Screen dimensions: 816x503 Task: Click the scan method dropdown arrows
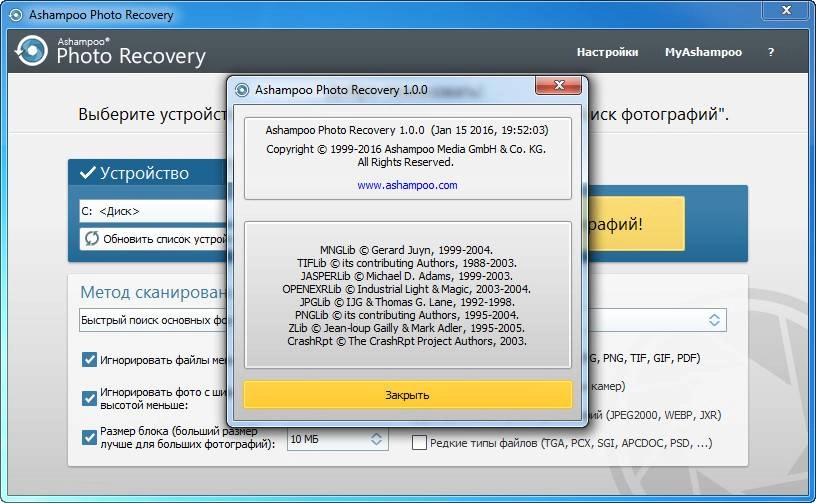pyautogui.click(x=714, y=320)
